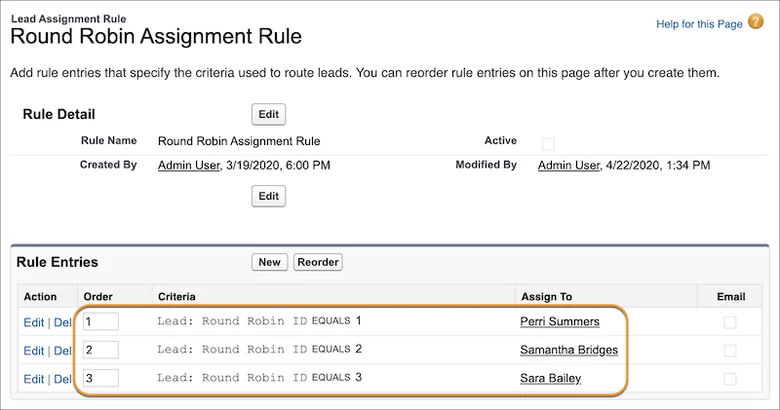Open Samantha Bridges user link
Image resolution: width=780 pixels, height=410 pixels.
click(569, 350)
